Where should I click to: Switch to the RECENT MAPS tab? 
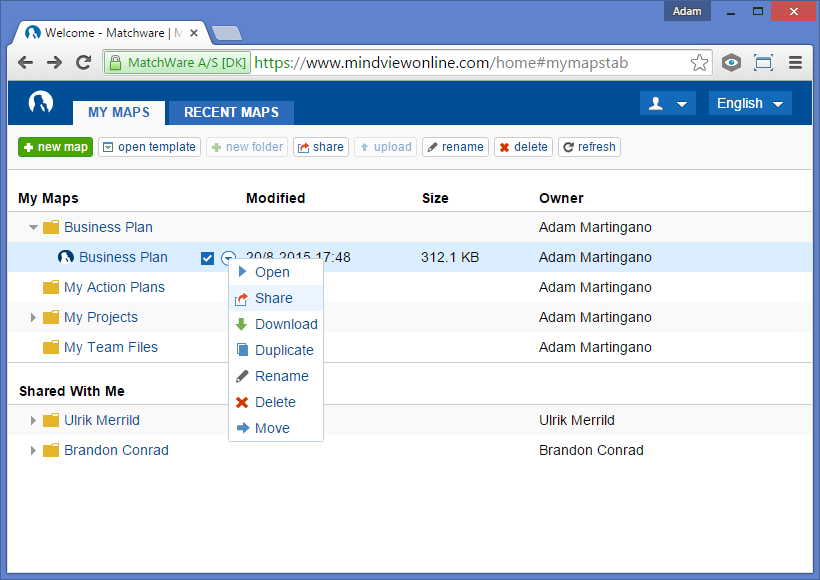coord(230,112)
